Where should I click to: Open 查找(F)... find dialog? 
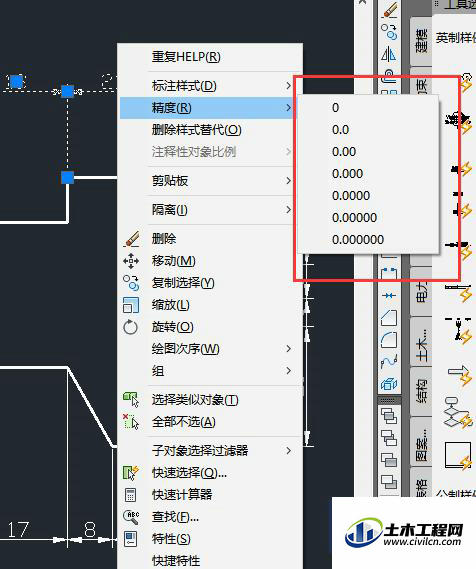pos(211,517)
